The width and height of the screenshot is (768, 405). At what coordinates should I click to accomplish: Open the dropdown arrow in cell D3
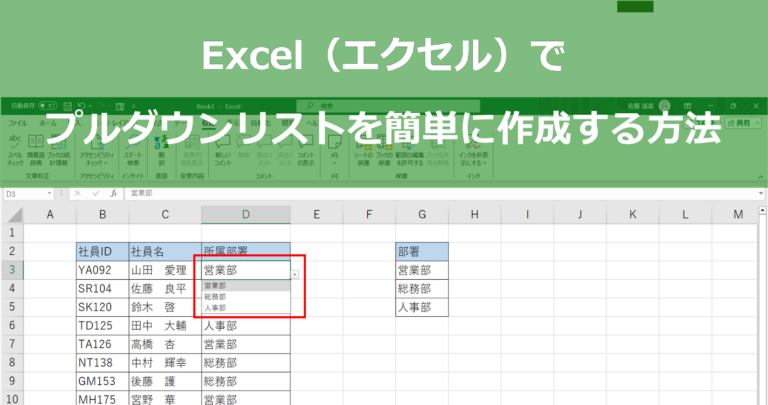(x=295, y=273)
